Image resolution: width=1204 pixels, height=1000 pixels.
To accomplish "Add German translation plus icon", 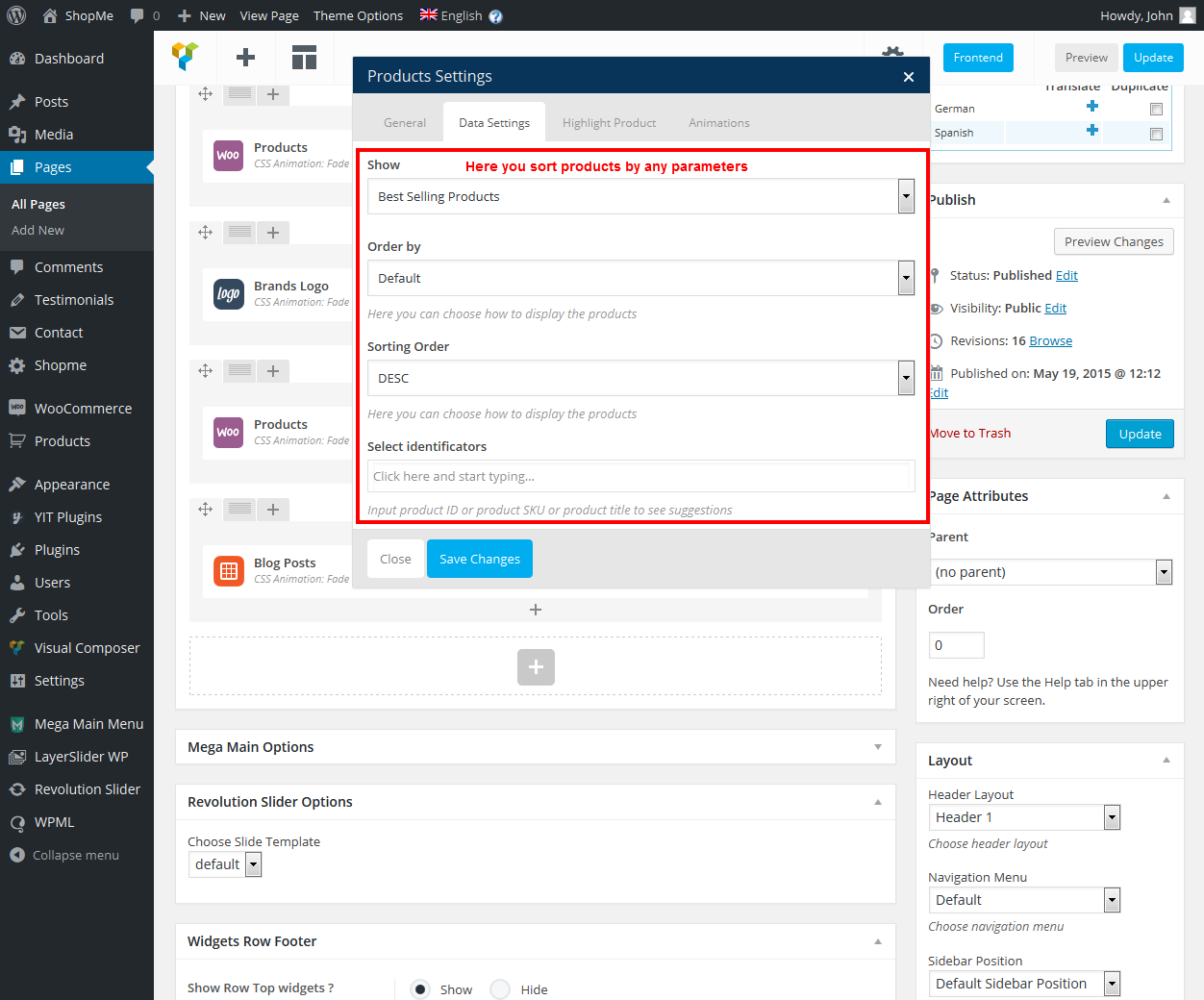I will click(1091, 107).
